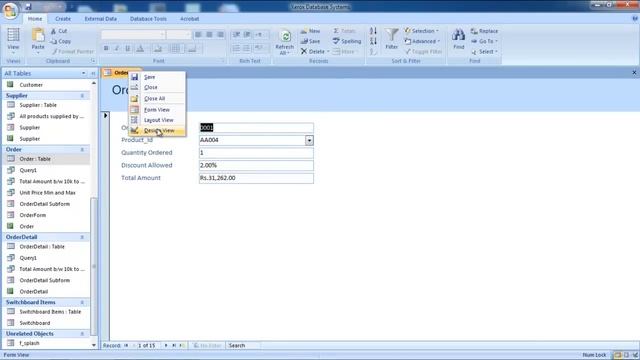Click Sort Descending icon
This screenshot has height=360, width=640.
coord(373,41)
